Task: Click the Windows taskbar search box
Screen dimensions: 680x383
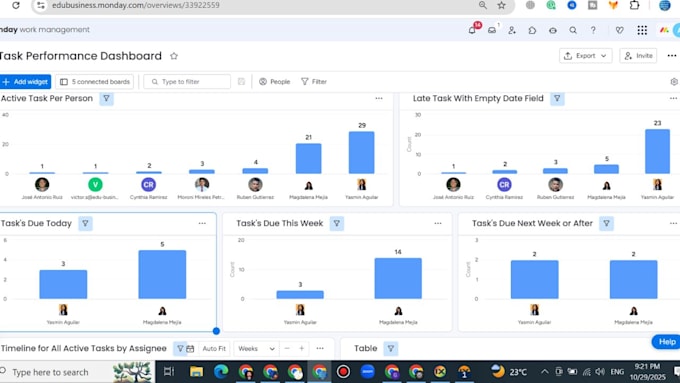Action: 77,372
